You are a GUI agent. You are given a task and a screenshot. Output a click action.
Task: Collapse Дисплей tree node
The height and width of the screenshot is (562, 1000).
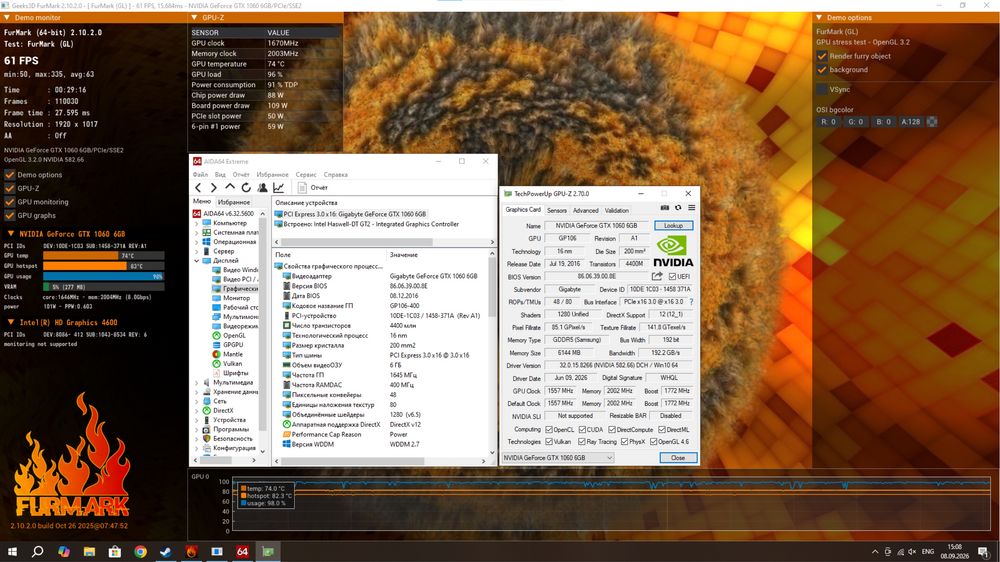(x=196, y=261)
